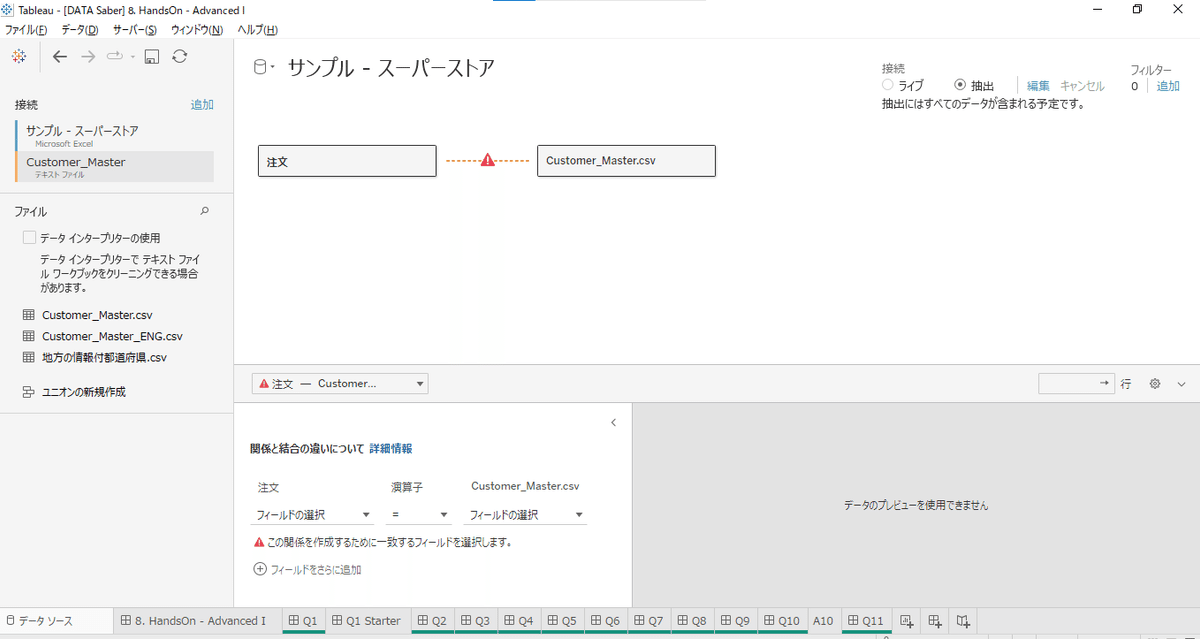Add new dashboard icon at bottom
Image resolution: width=1200 pixels, height=639 pixels.
935,621
